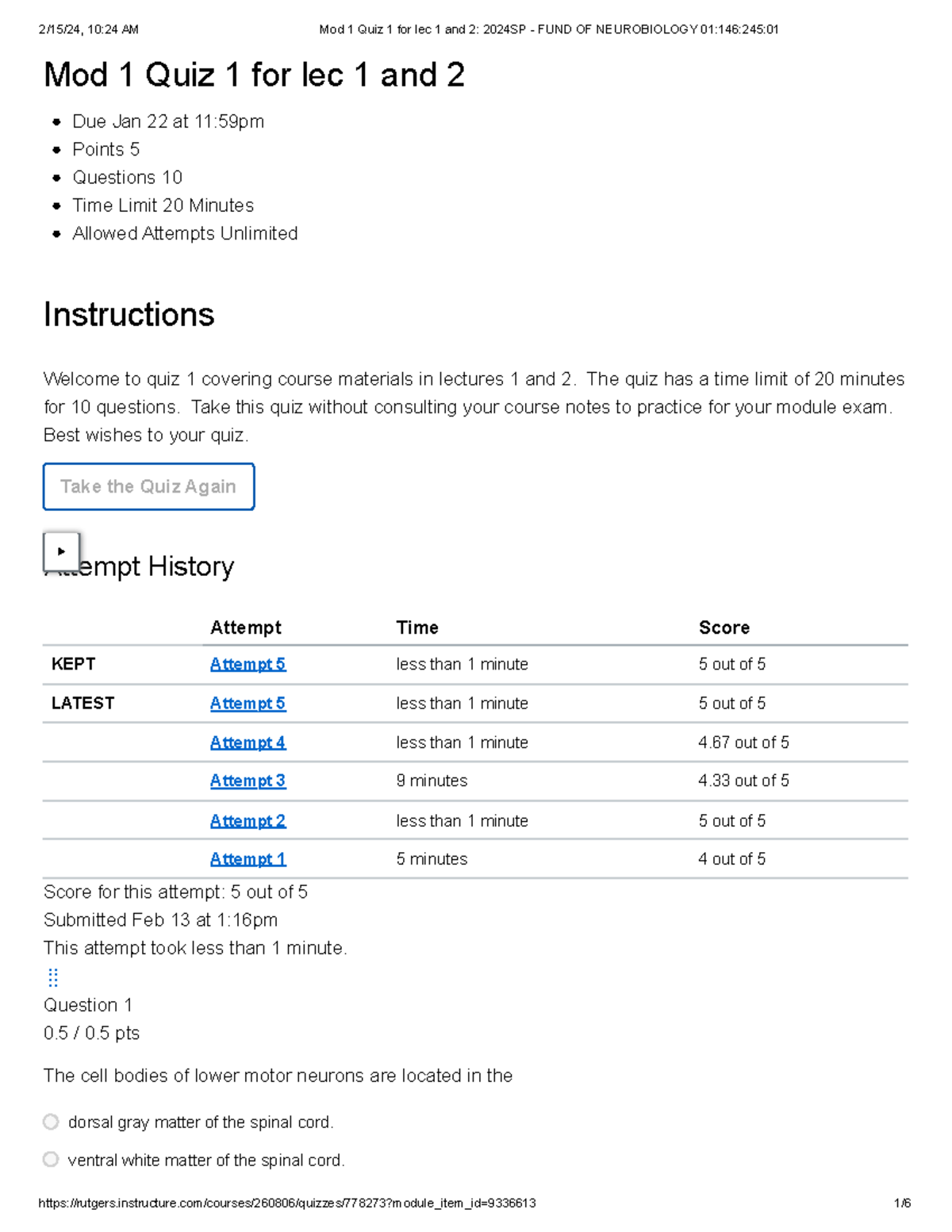Click the Take the Quiz Again button

click(148, 486)
